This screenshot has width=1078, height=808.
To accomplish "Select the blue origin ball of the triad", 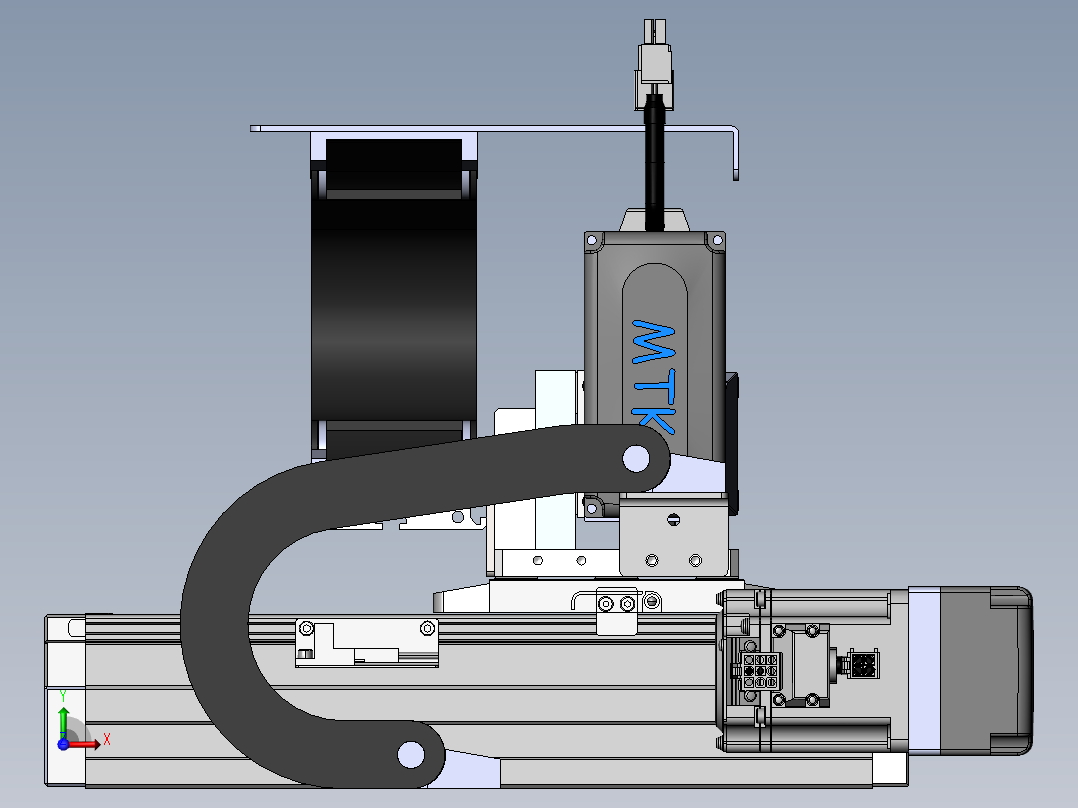I will pos(63,744).
